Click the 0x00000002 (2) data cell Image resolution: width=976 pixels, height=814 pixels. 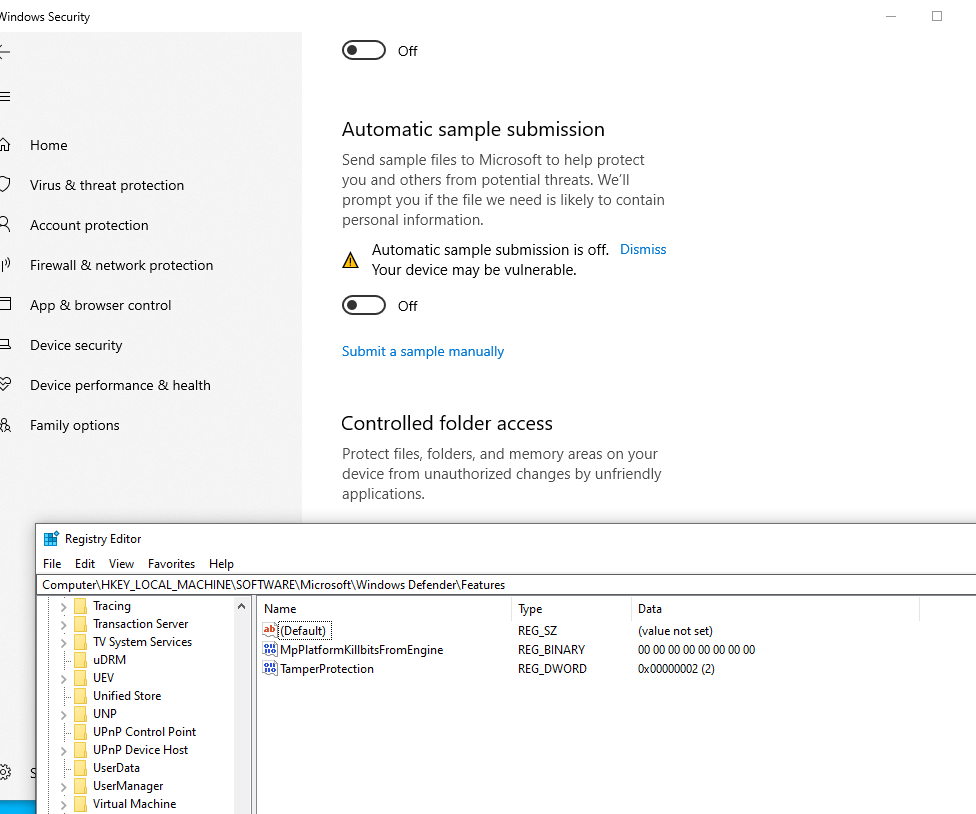676,668
